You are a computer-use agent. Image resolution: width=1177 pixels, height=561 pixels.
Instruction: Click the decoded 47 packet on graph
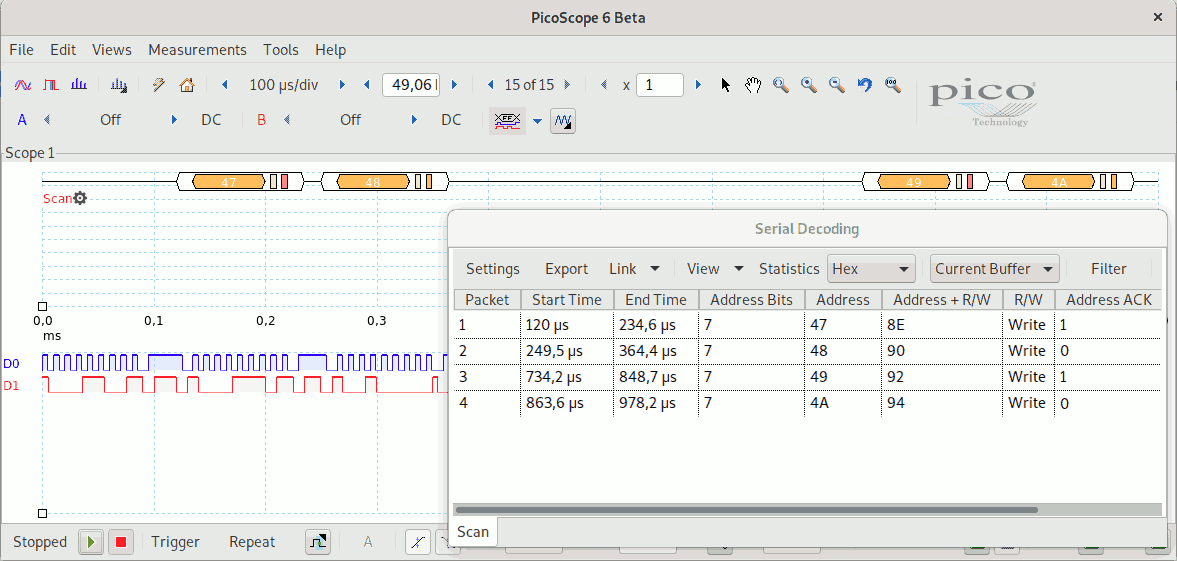229,182
